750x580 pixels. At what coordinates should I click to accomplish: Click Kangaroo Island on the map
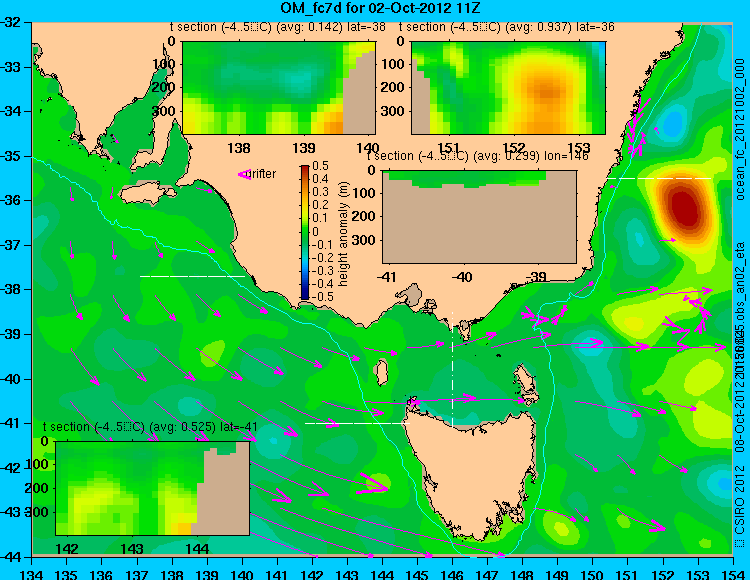147,194
